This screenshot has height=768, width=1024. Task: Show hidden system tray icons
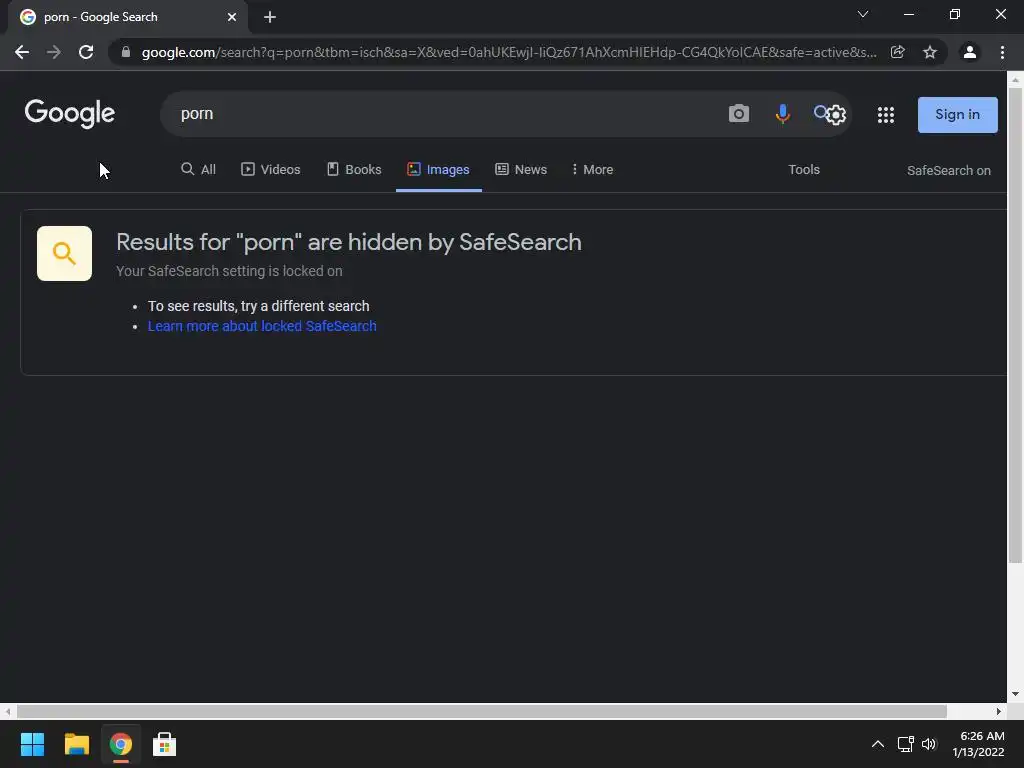(878, 744)
